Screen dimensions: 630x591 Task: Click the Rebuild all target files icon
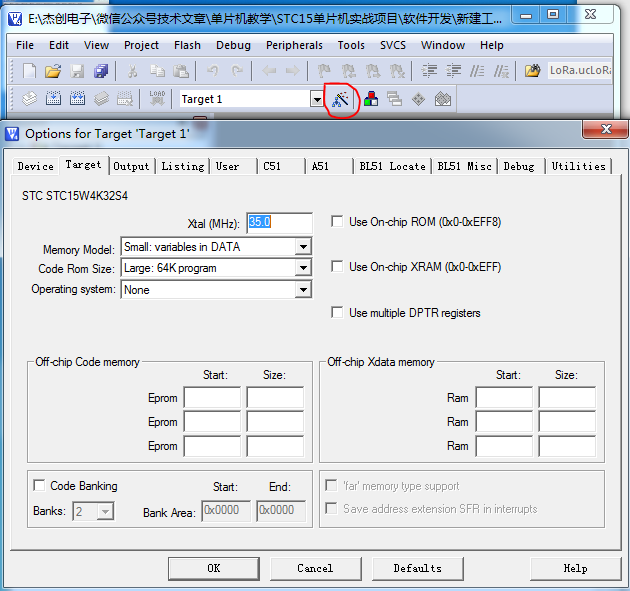tap(78, 98)
